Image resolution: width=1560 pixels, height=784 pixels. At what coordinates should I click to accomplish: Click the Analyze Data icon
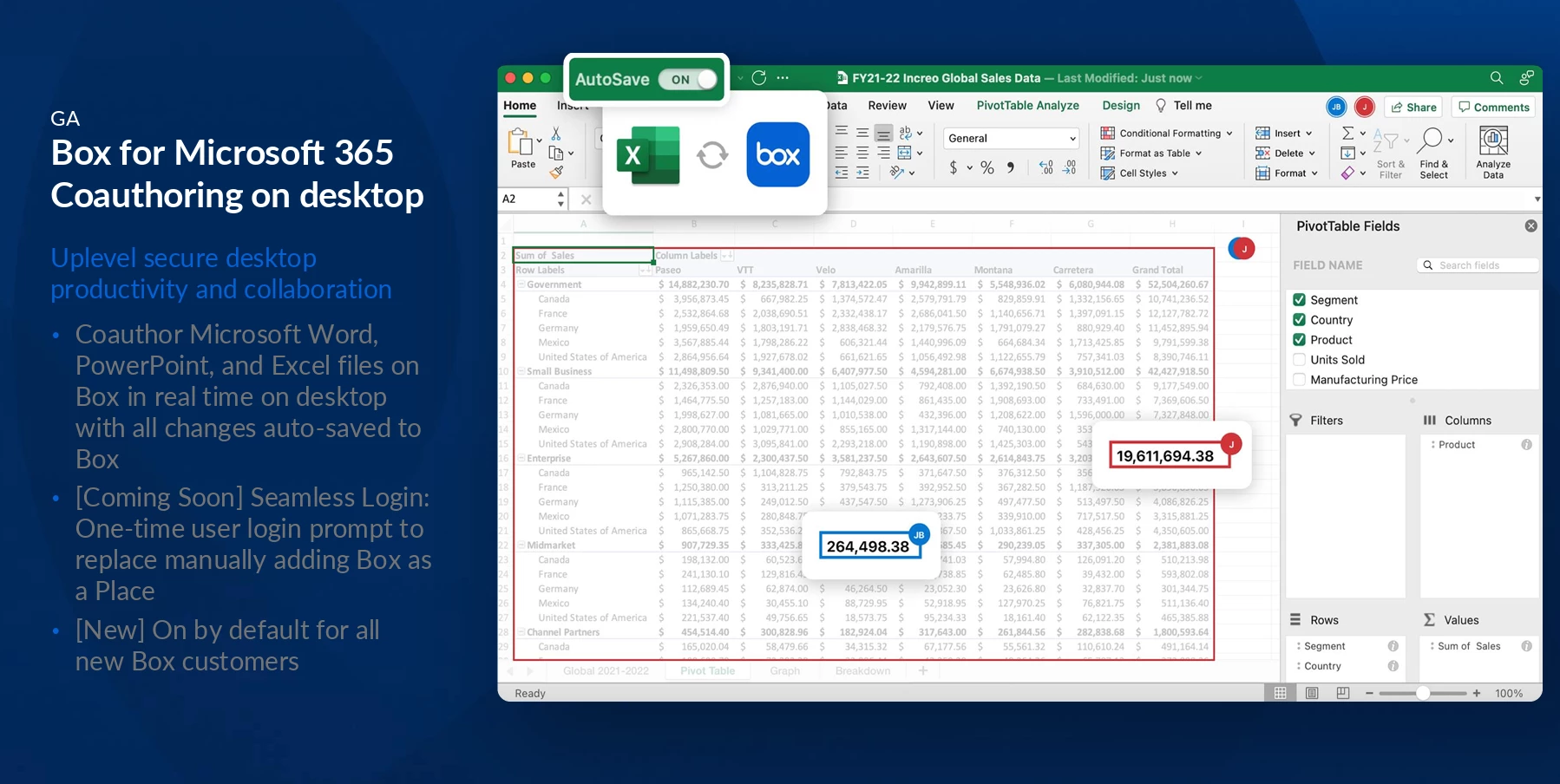click(1493, 141)
